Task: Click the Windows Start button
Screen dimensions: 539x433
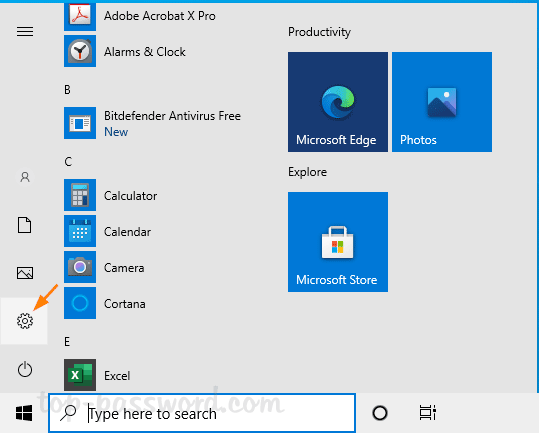Action: pyautogui.click(x=24, y=413)
